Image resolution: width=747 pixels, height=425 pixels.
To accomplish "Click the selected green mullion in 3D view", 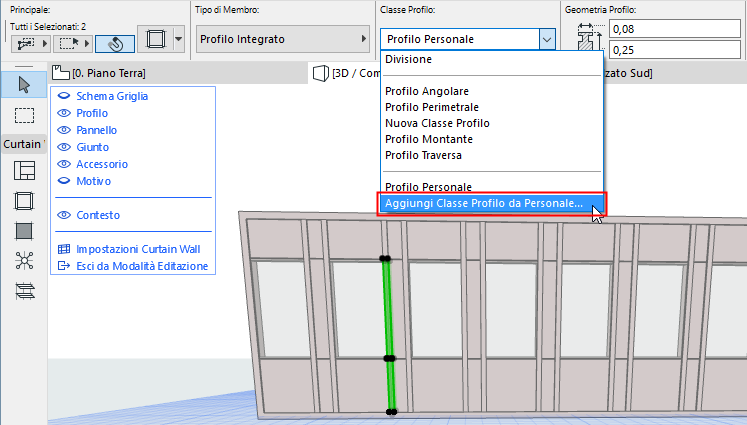I will [x=389, y=334].
